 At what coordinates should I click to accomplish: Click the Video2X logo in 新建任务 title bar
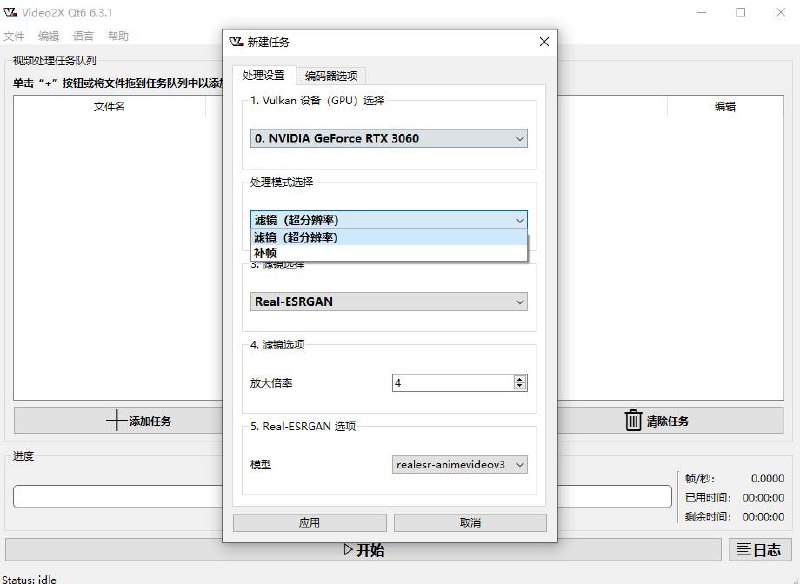point(236,42)
